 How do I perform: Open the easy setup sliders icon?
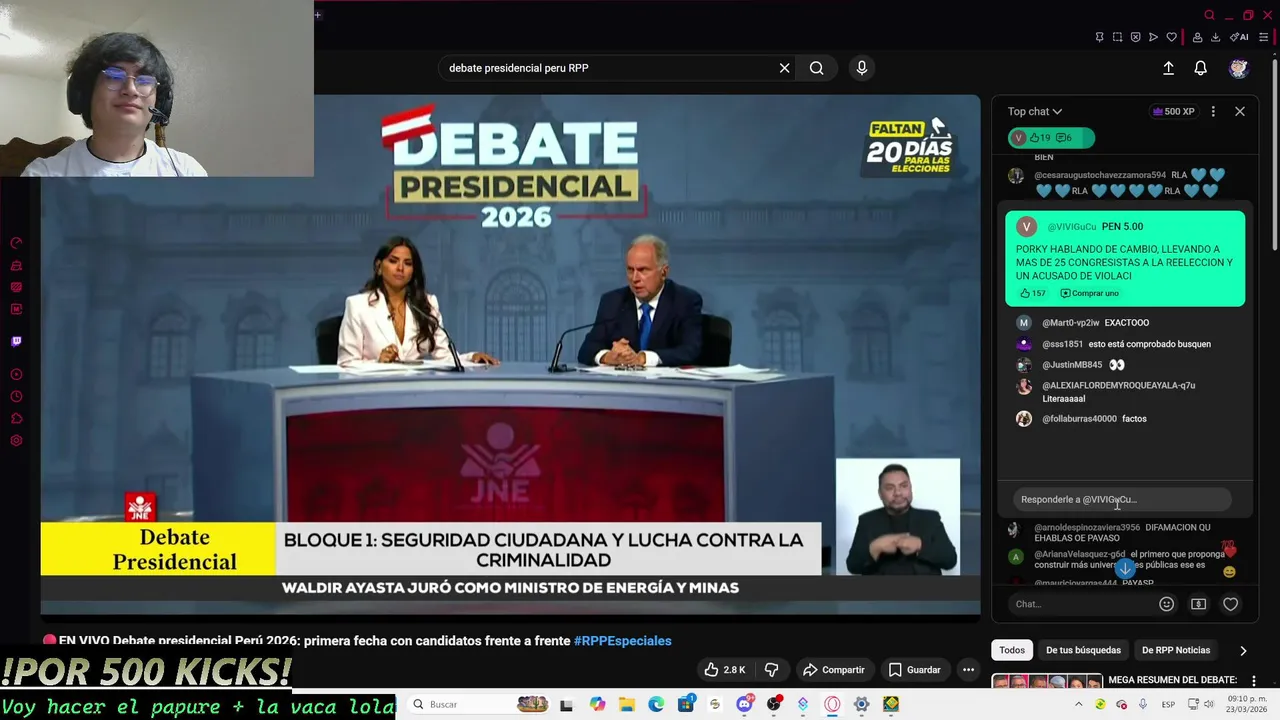pos(1263,37)
